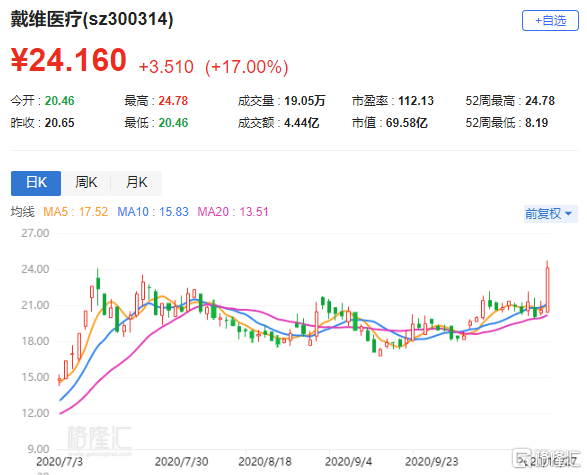Viewport: 587px width, 475px height.
Task: Select date axis label 2020/7/30
Action: [182, 462]
